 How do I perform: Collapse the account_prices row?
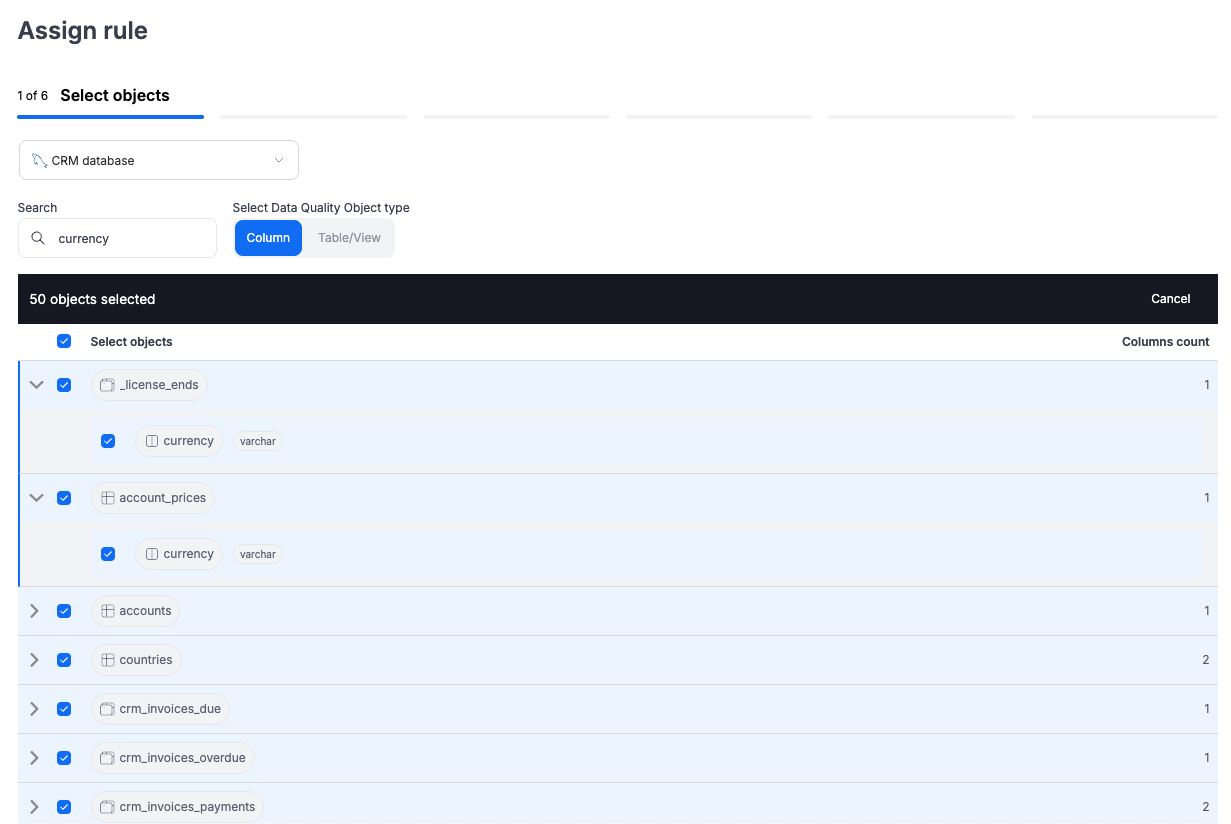point(37,498)
